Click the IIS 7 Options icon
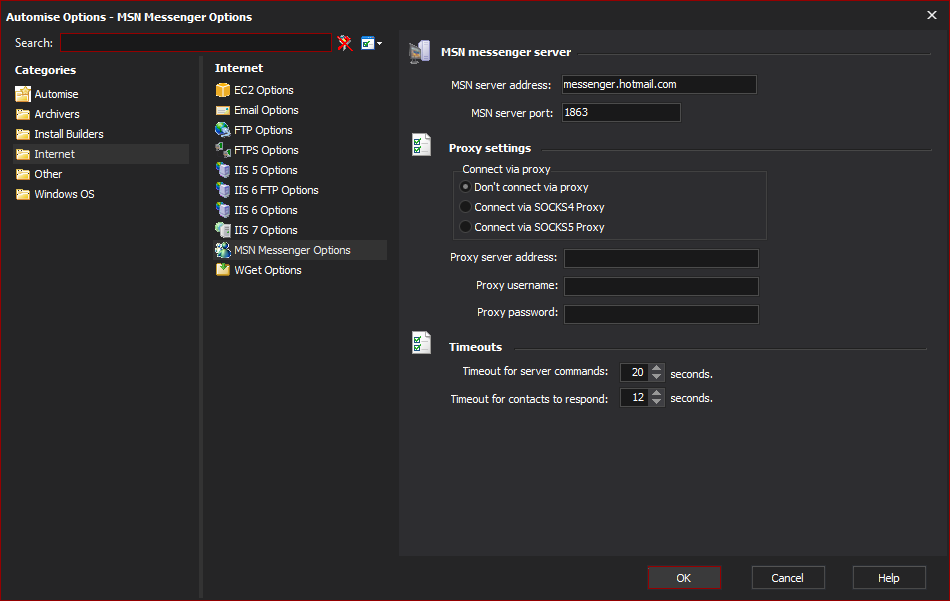The width and height of the screenshot is (950, 601). click(223, 230)
